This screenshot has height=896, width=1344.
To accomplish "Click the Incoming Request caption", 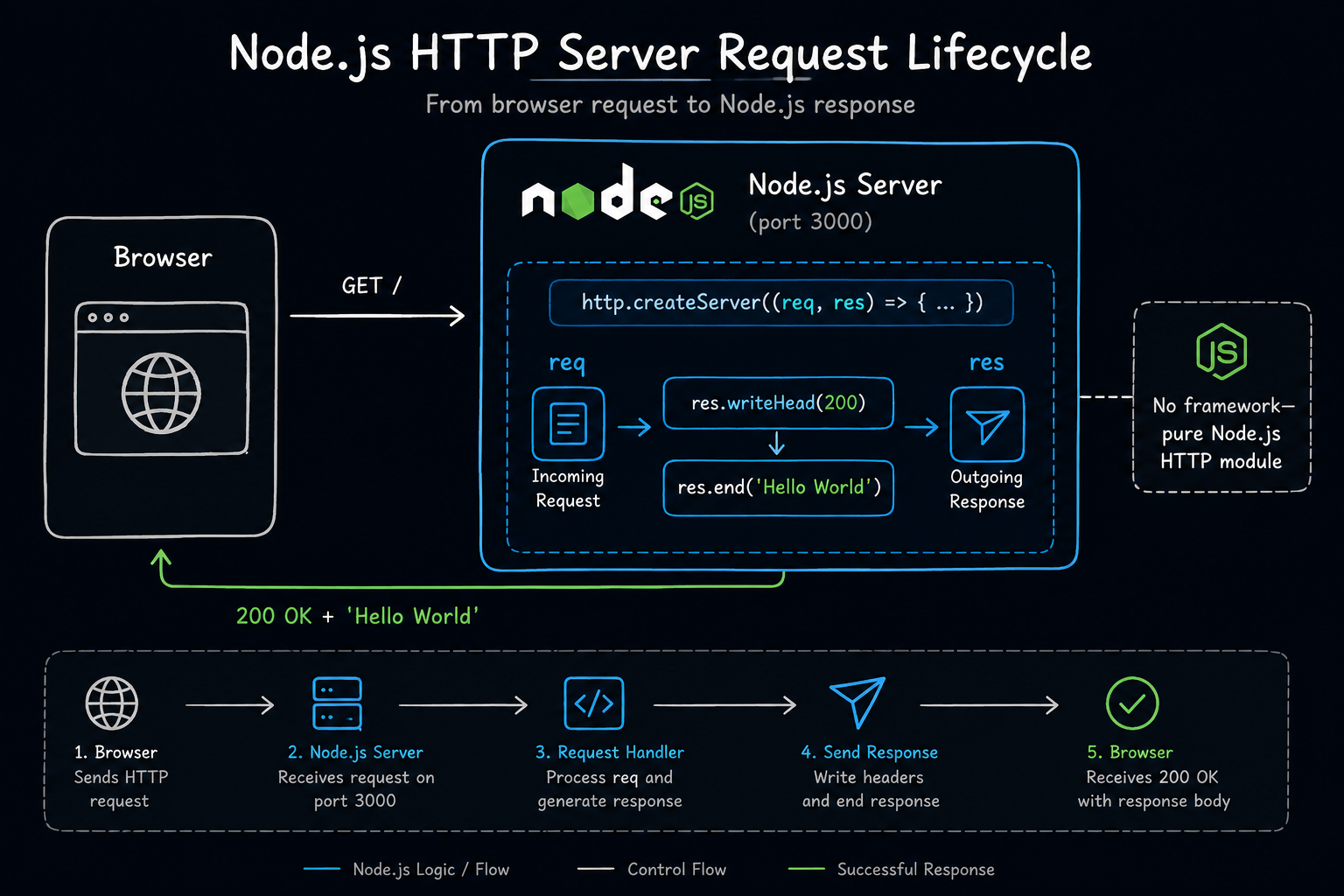I will [568, 488].
